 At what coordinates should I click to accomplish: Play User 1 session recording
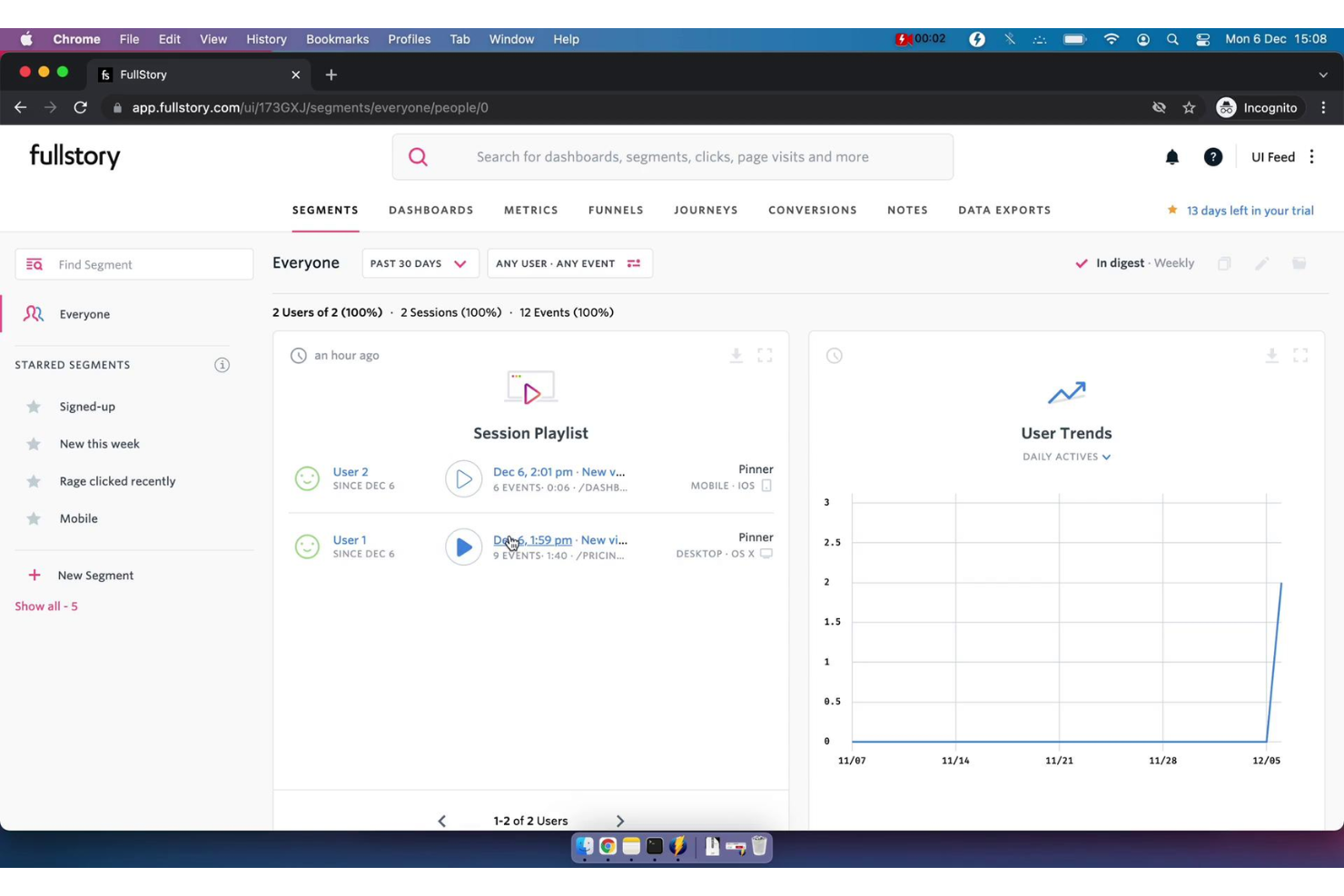coord(463,546)
